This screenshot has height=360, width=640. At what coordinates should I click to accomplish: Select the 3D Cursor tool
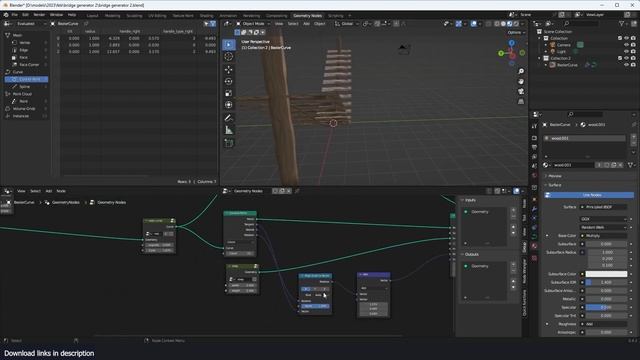tap(229, 57)
